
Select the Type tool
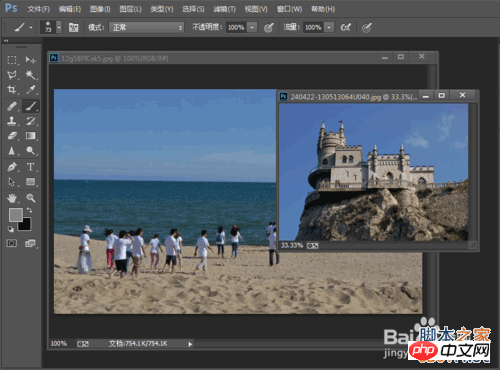[31, 167]
